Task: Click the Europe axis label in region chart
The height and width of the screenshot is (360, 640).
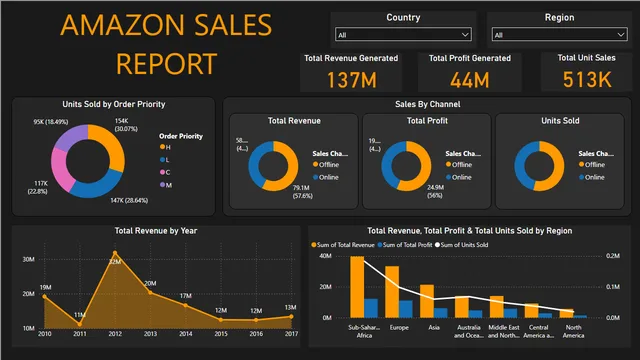Action: [x=399, y=327]
